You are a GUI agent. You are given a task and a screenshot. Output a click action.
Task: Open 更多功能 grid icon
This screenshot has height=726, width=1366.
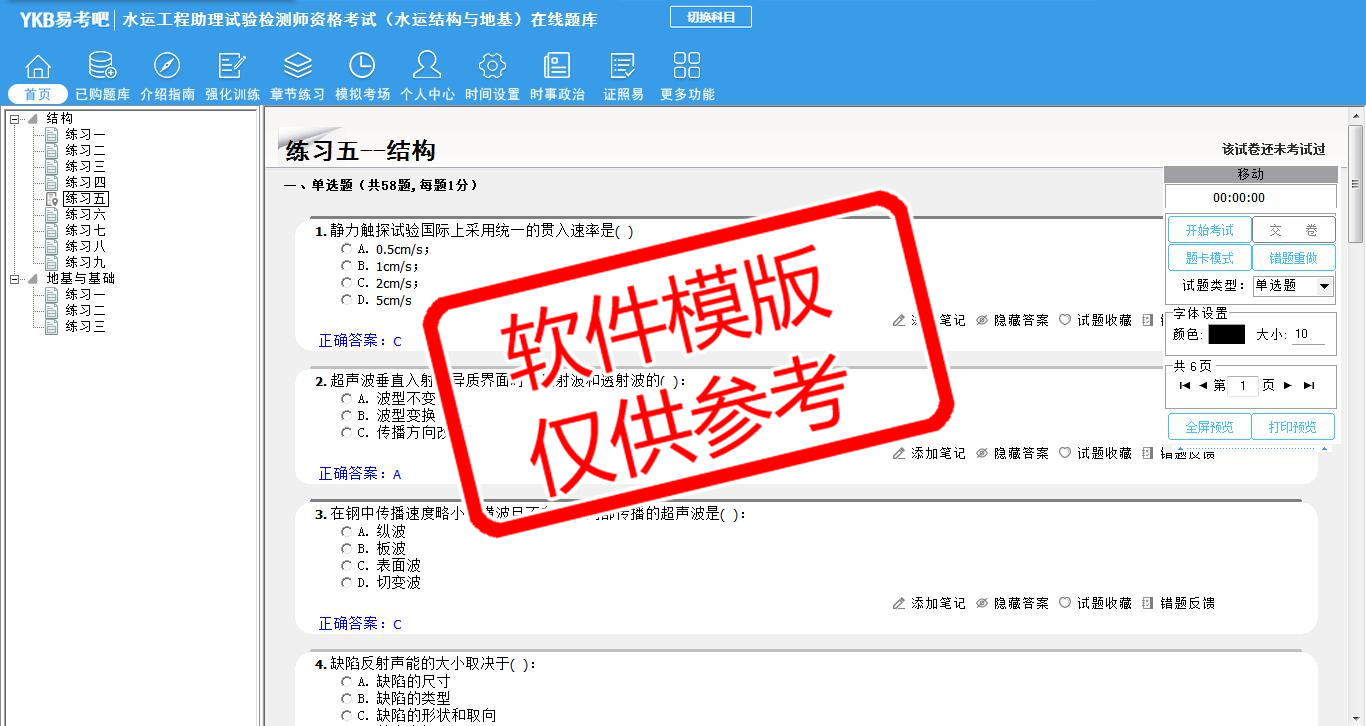click(x=687, y=66)
